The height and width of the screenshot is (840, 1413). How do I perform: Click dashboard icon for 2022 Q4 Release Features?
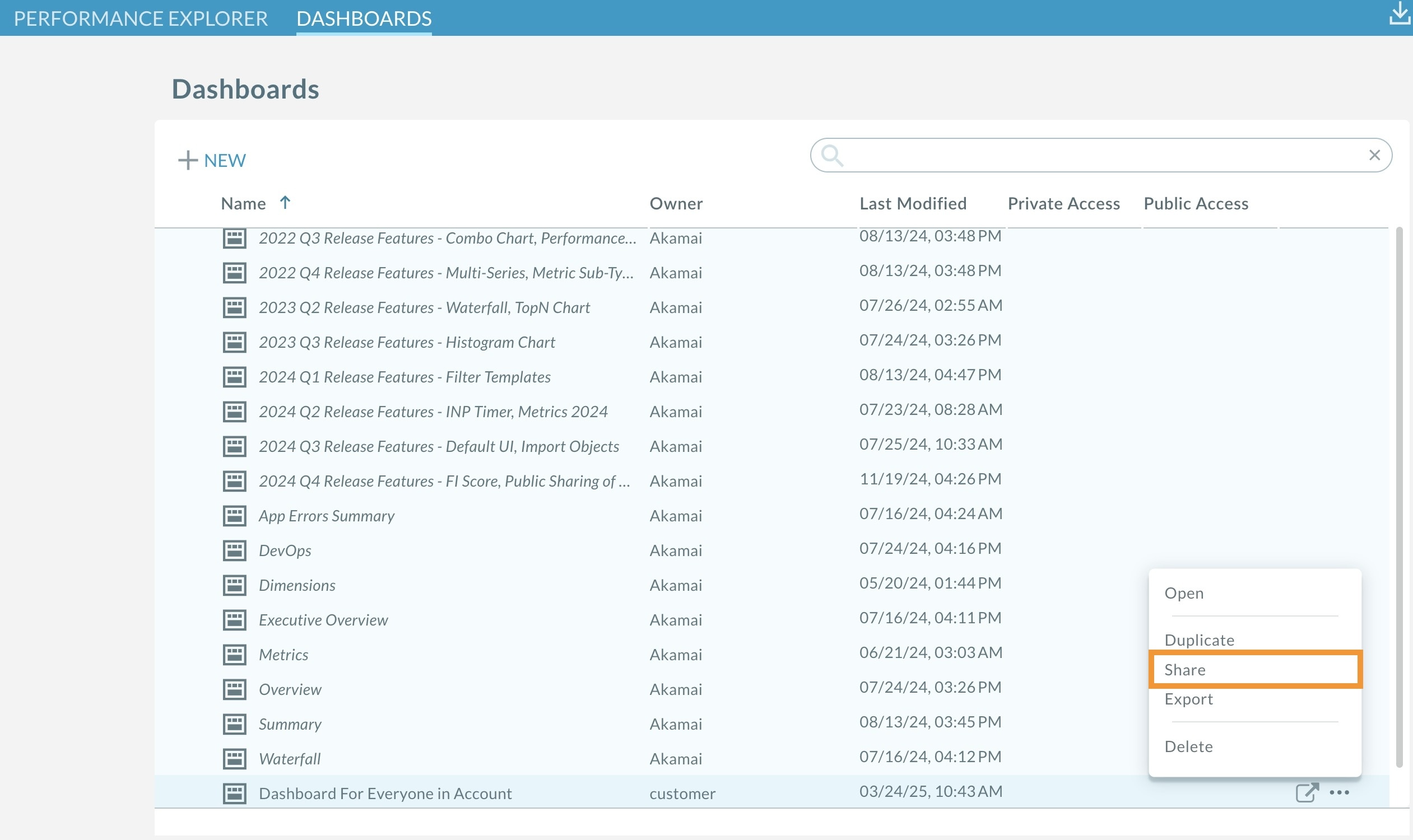click(x=234, y=273)
